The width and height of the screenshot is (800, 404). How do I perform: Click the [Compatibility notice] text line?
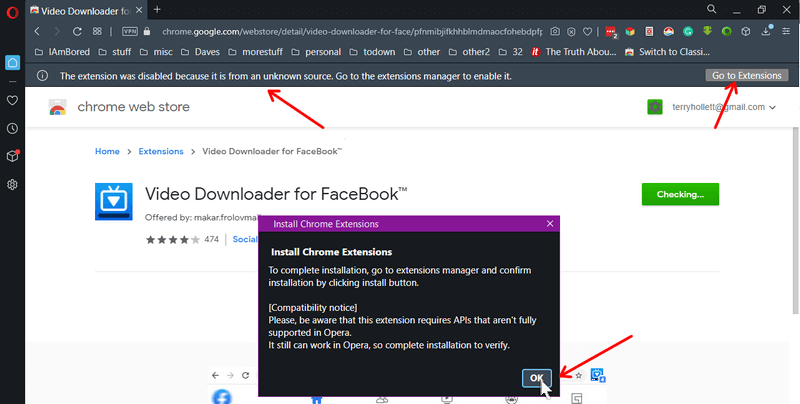313,308
